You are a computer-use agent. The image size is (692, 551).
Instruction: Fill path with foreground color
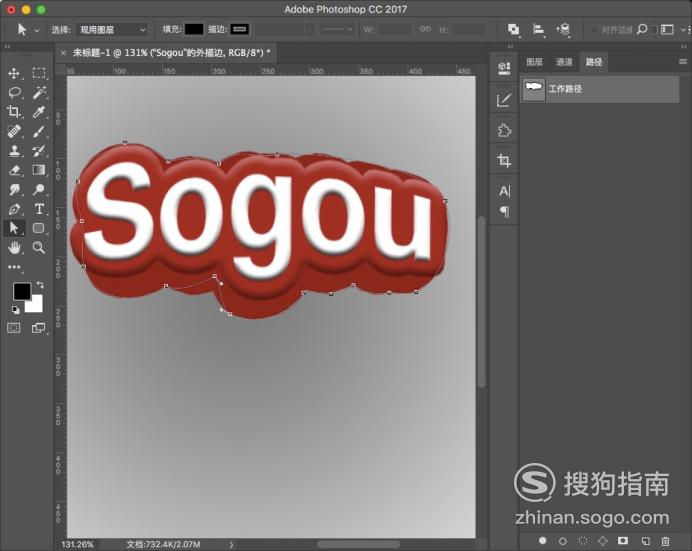[x=542, y=540]
